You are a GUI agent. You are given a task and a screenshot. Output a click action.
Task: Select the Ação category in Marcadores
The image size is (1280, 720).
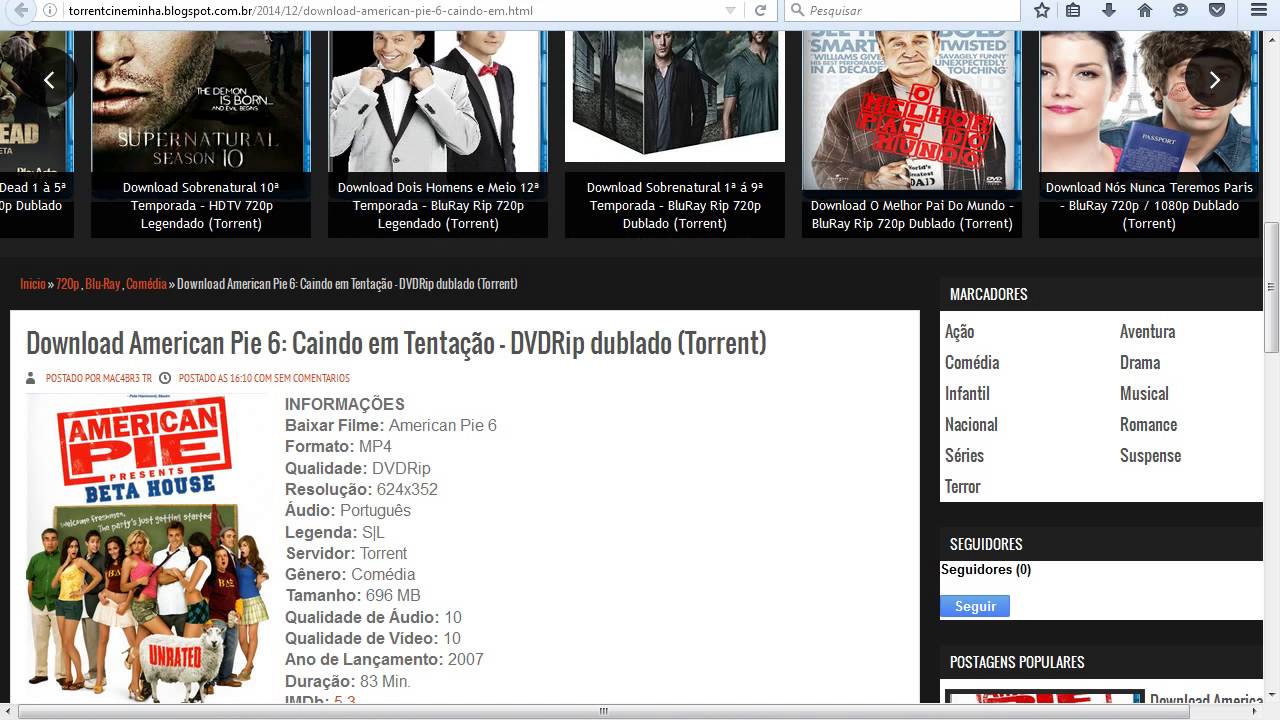point(959,331)
